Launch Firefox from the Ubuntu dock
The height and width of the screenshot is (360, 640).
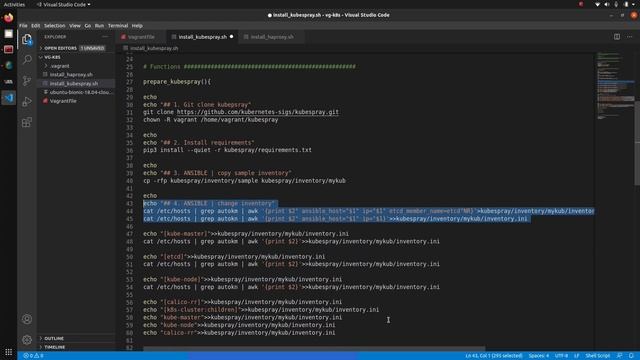[x=9, y=18]
